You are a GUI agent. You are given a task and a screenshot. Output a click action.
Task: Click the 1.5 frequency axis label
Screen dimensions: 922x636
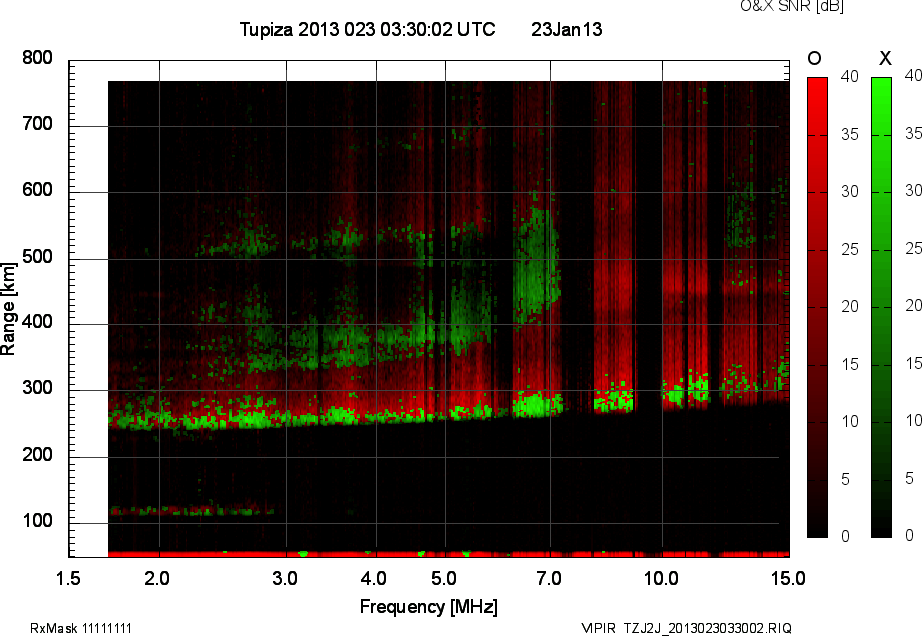pos(68,579)
